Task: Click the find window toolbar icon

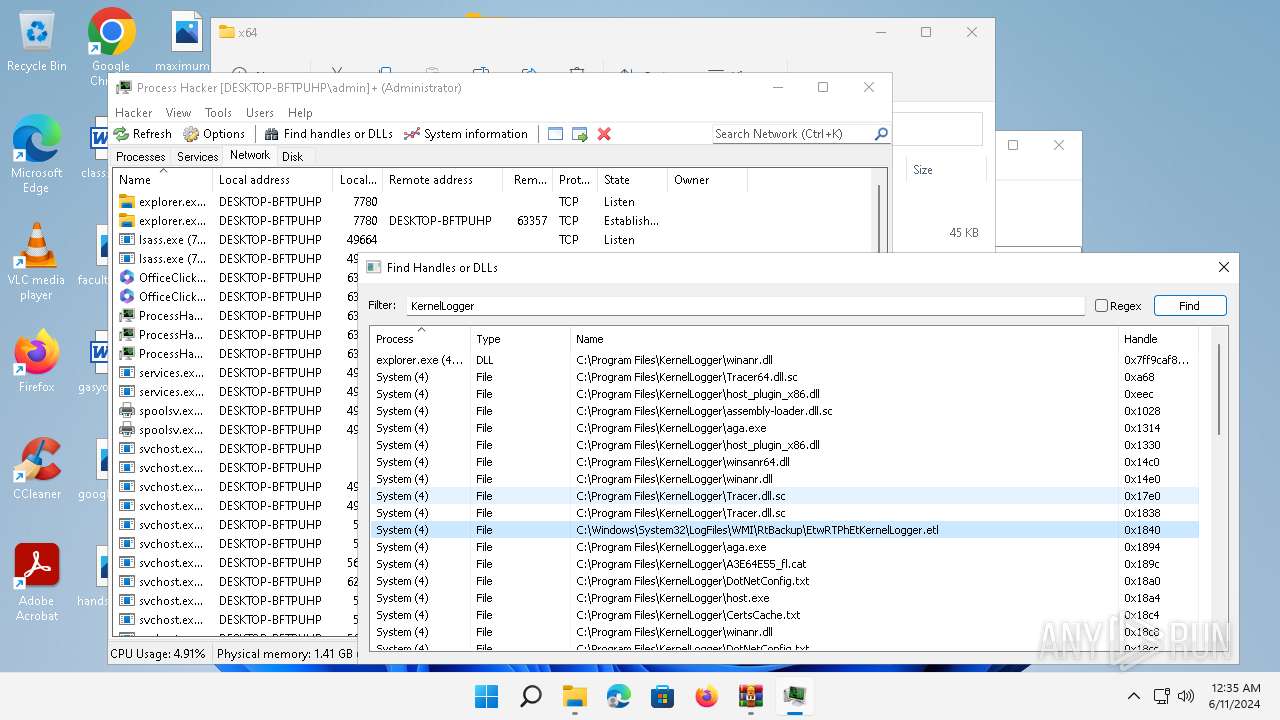Action: point(556,134)
